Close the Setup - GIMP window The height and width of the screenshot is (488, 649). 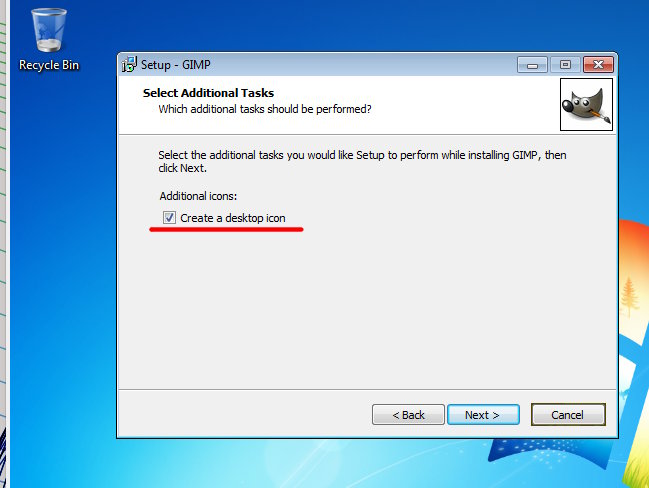598,65
